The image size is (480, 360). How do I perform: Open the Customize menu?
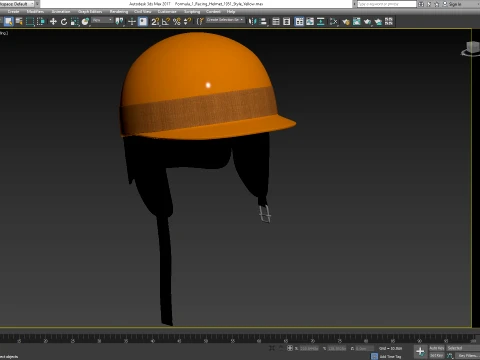click(167, 12)
